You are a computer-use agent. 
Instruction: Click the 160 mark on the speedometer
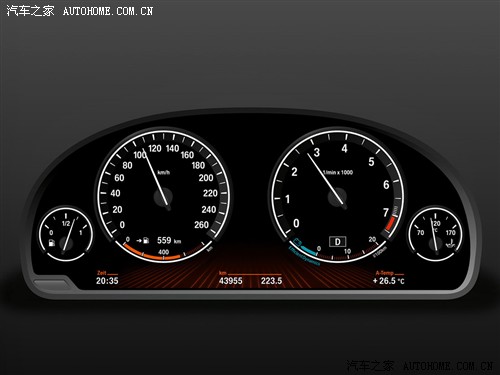point(187,155)
